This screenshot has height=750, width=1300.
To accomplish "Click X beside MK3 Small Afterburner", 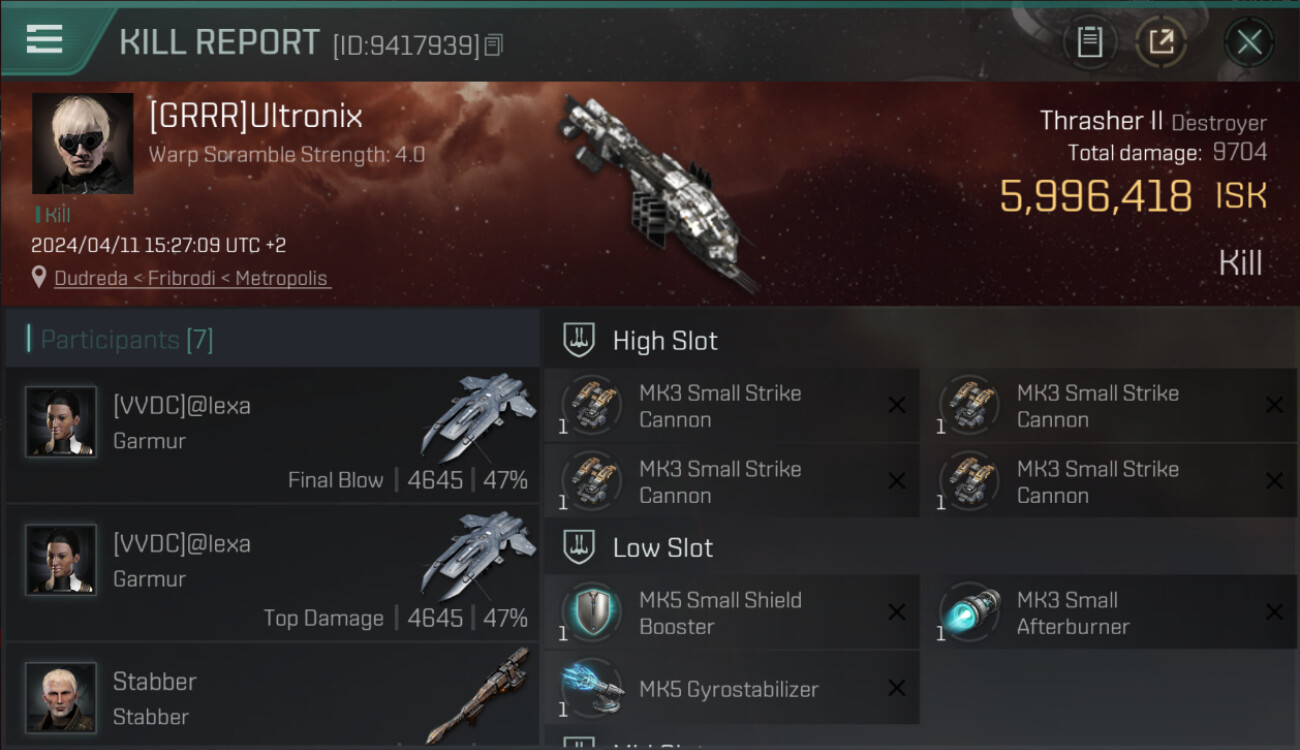I will tap(1274, 612).
